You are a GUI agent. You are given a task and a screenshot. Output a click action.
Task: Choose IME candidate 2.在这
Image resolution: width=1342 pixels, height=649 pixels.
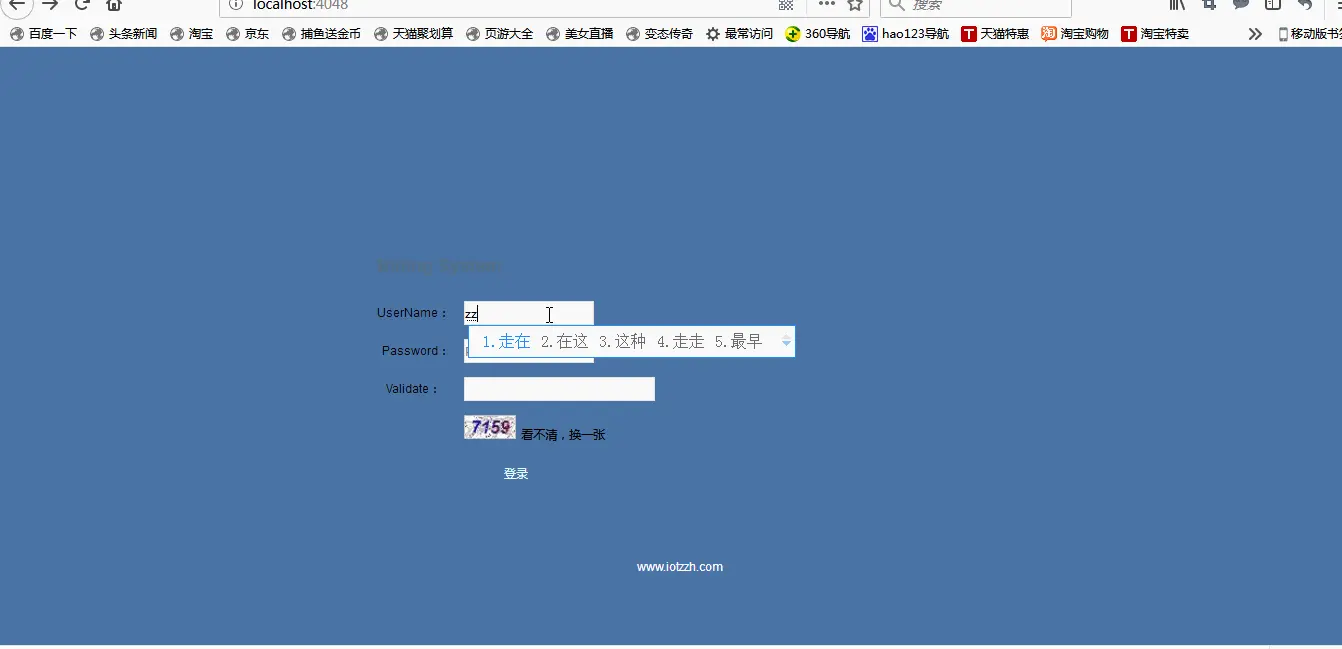[564, 342]
